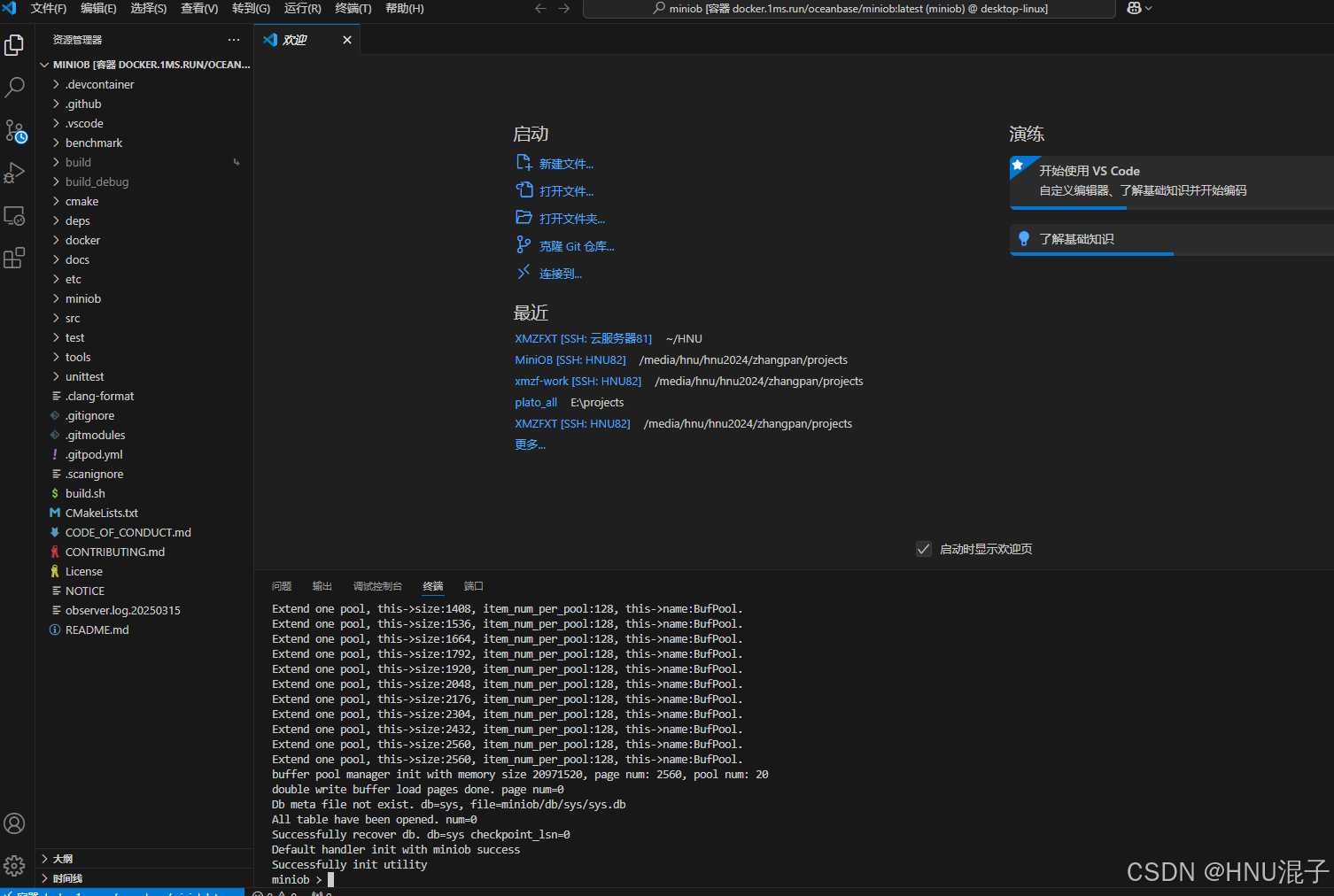Click the errors and warnings status bar indicator

[275, 893]
